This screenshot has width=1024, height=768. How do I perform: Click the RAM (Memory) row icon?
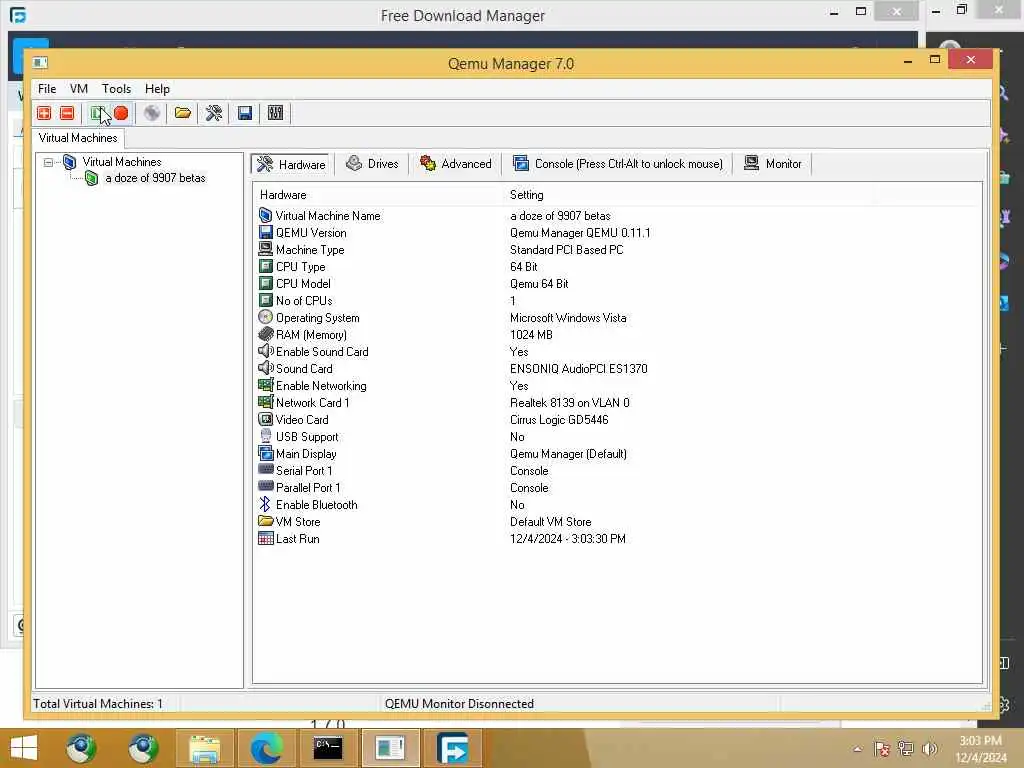pyautogui.click(x=265, y=334)
